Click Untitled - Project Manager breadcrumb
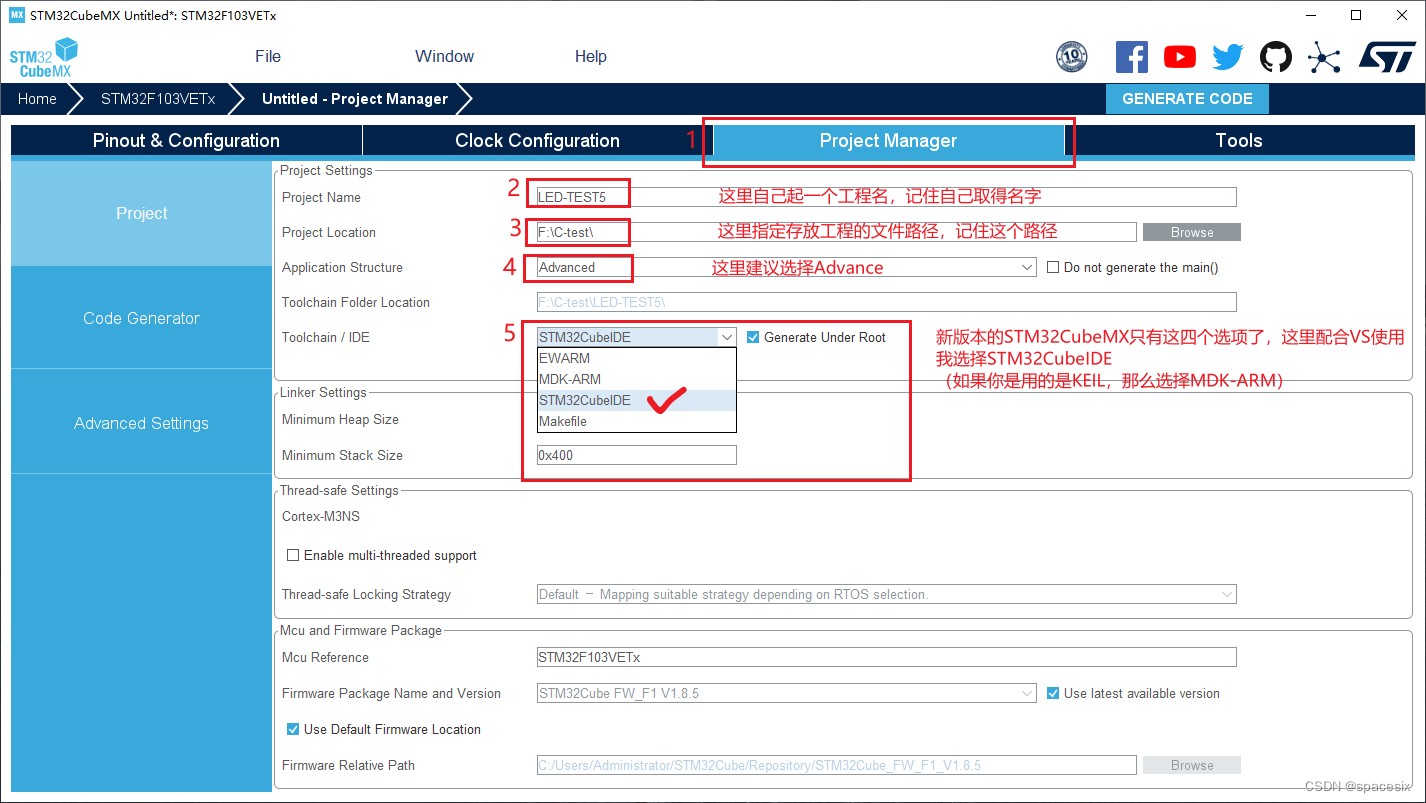Screen dimensions: 1426x803 pos(355,99)
